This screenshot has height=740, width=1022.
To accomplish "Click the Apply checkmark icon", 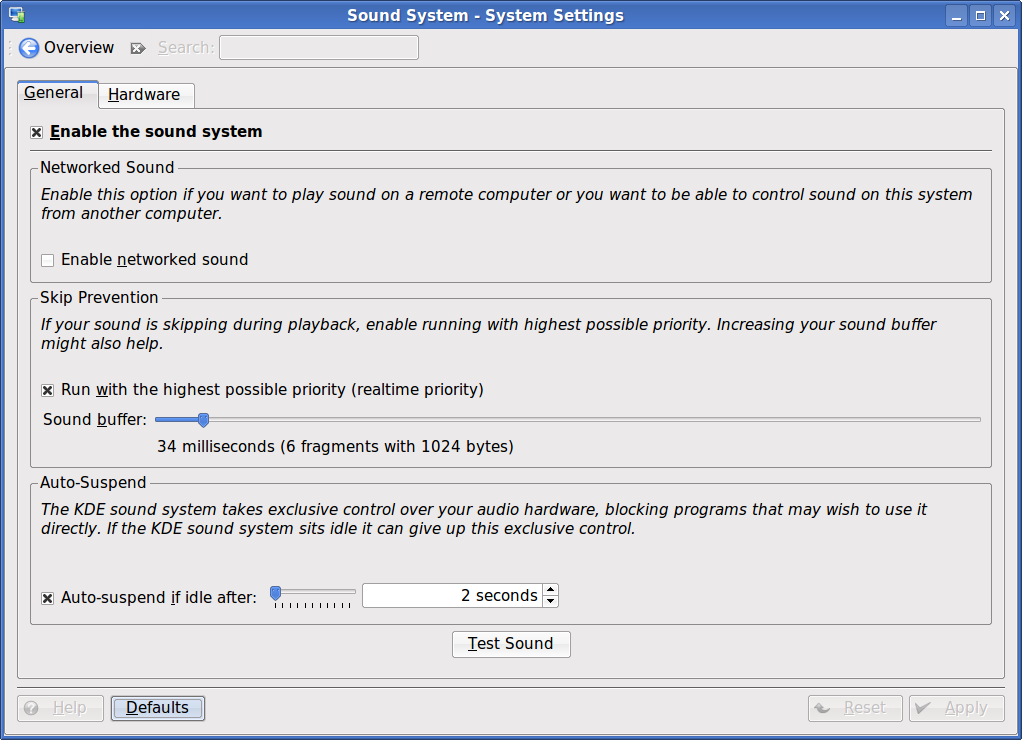I will (926, 708).
